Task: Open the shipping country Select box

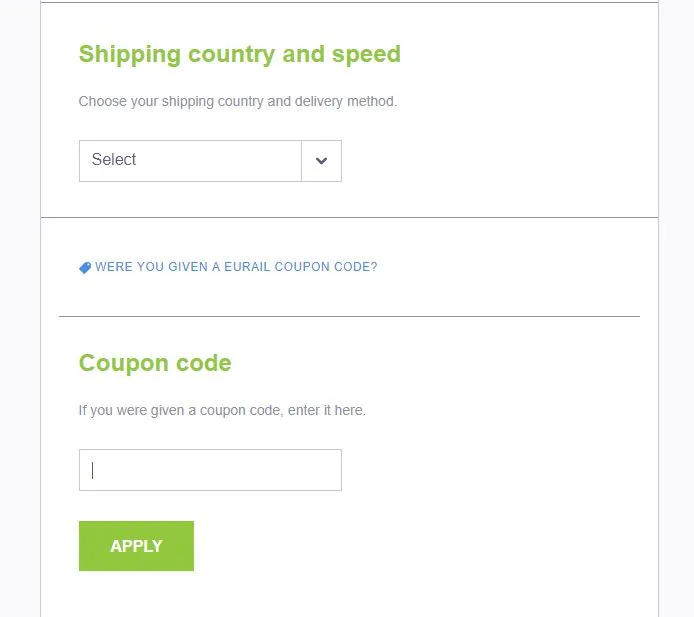Action: tap(190, 161)
